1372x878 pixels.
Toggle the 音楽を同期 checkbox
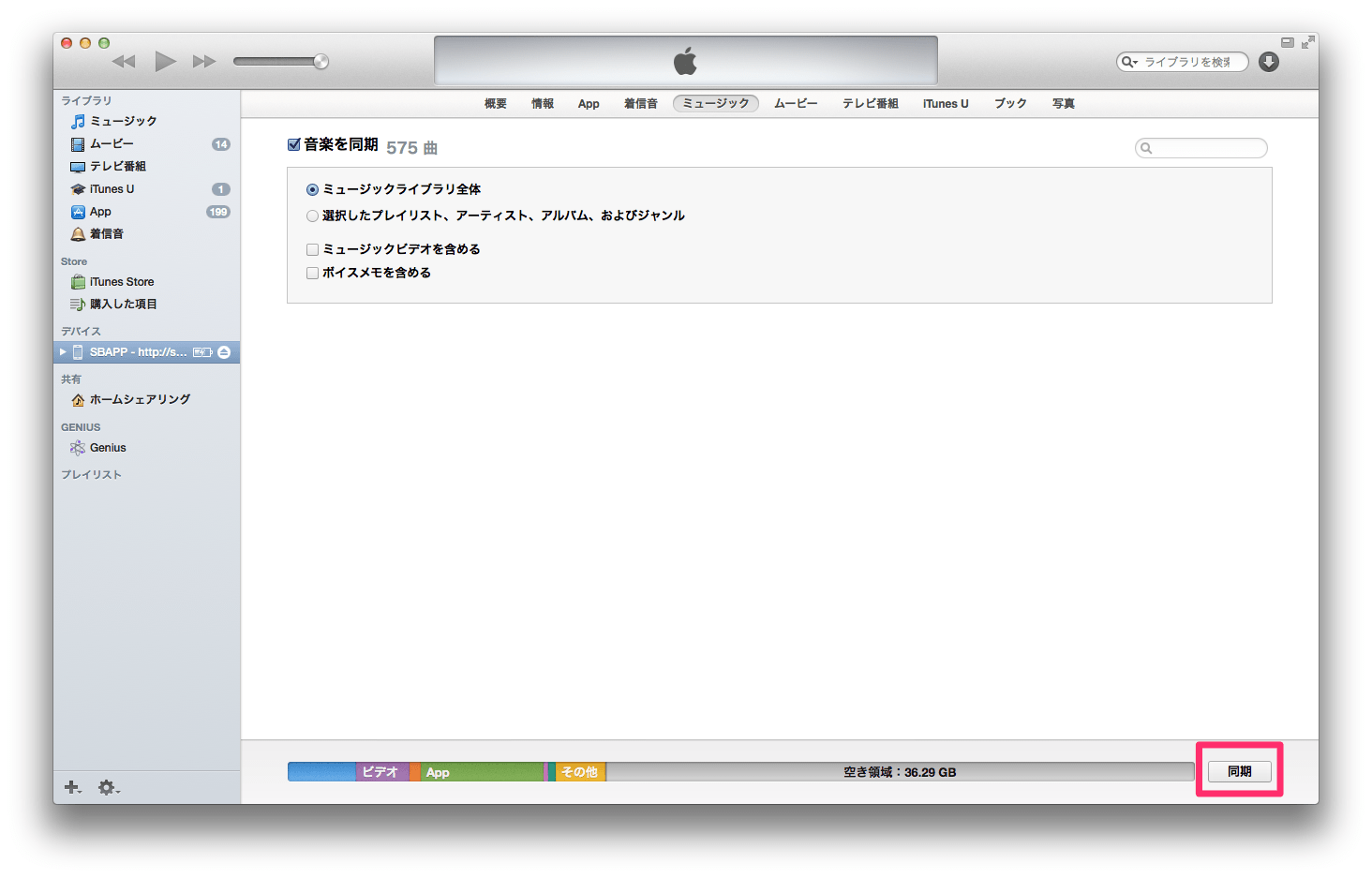click(294, 144)
